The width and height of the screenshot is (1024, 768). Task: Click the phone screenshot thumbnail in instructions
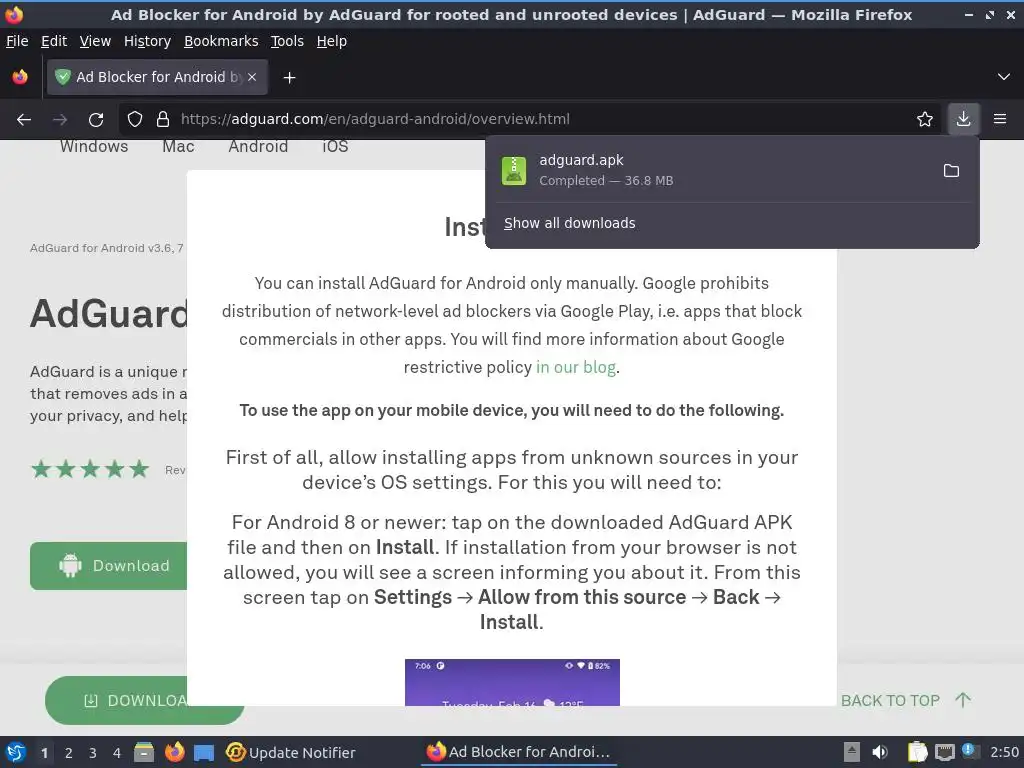(512, 682)
